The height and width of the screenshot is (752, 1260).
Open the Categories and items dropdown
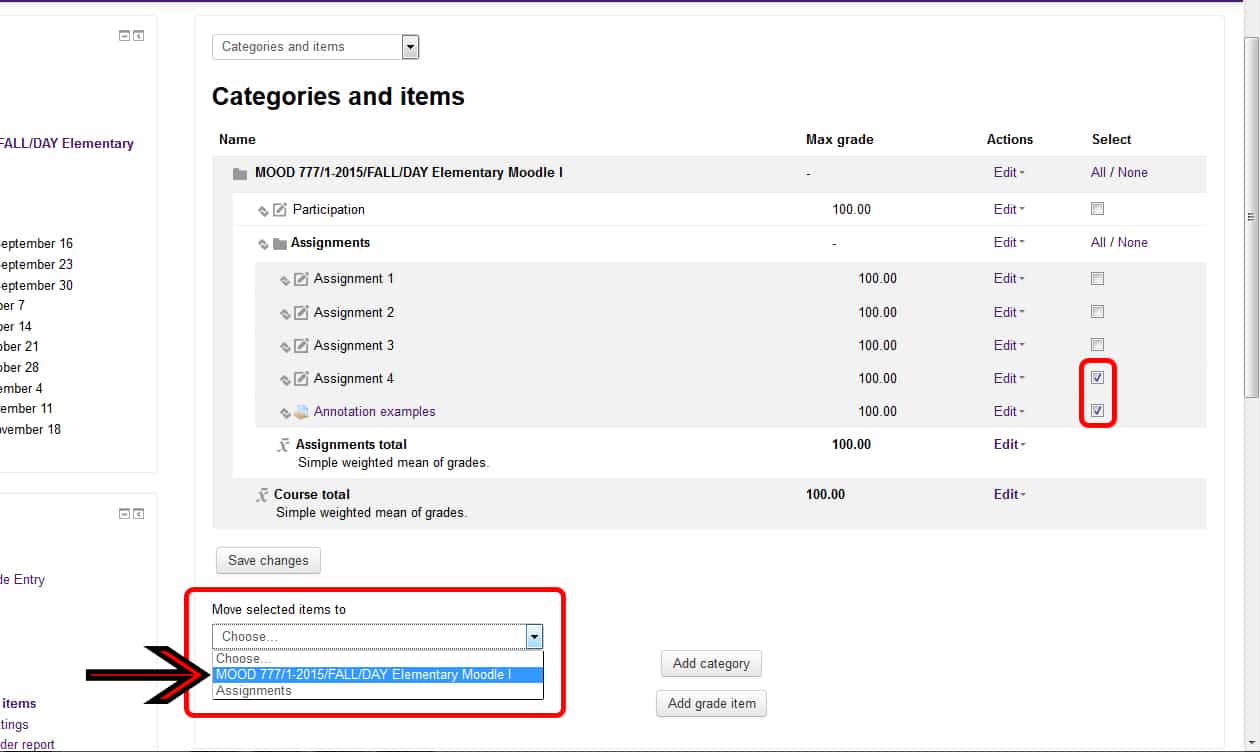click(315, 47)
